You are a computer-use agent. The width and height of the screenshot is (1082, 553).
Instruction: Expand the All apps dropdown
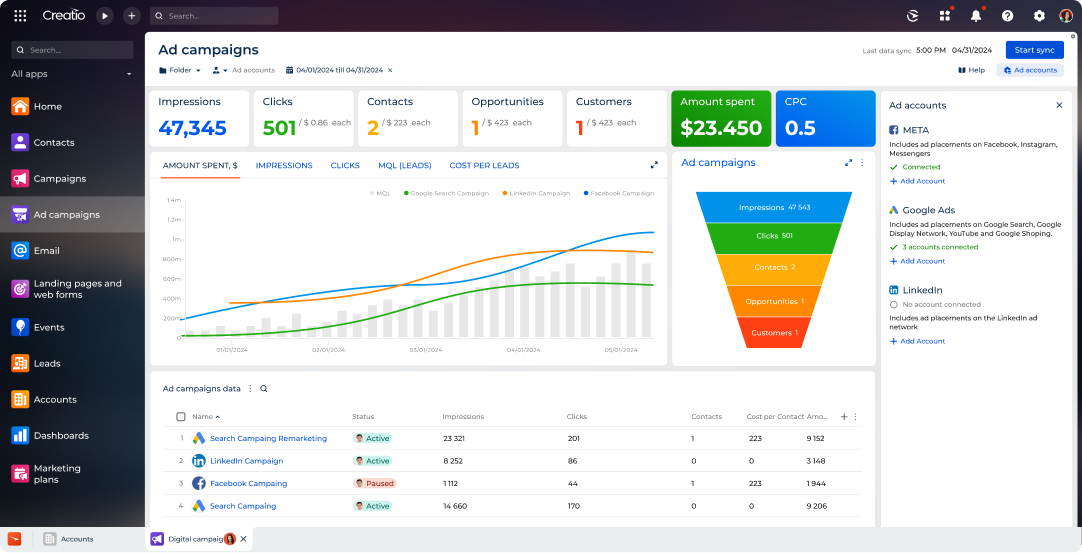[x=129, y=74]
